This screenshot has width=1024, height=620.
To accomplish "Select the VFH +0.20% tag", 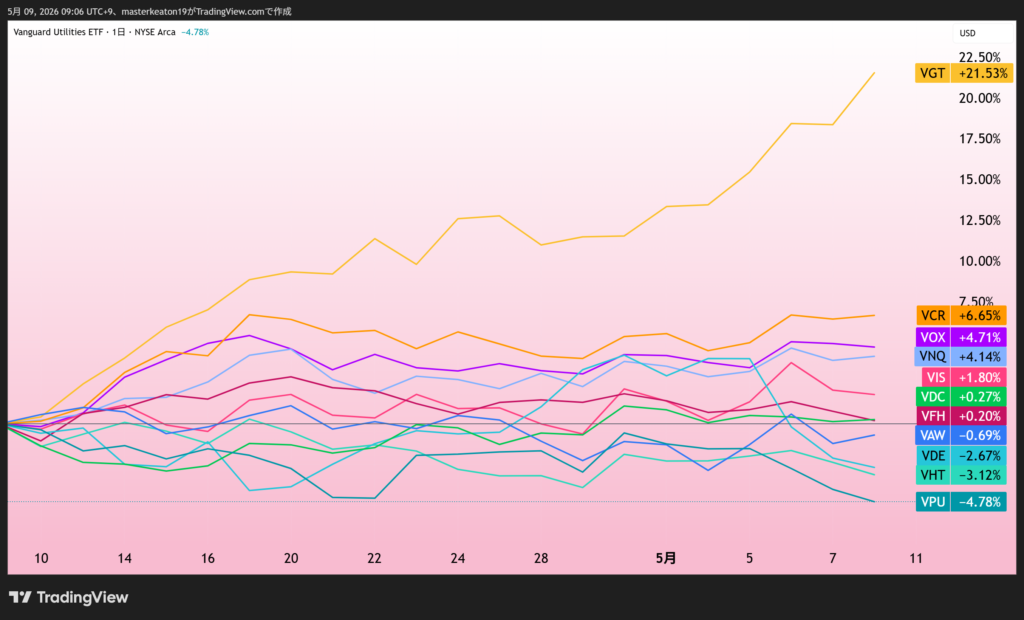I will (961, 416).
